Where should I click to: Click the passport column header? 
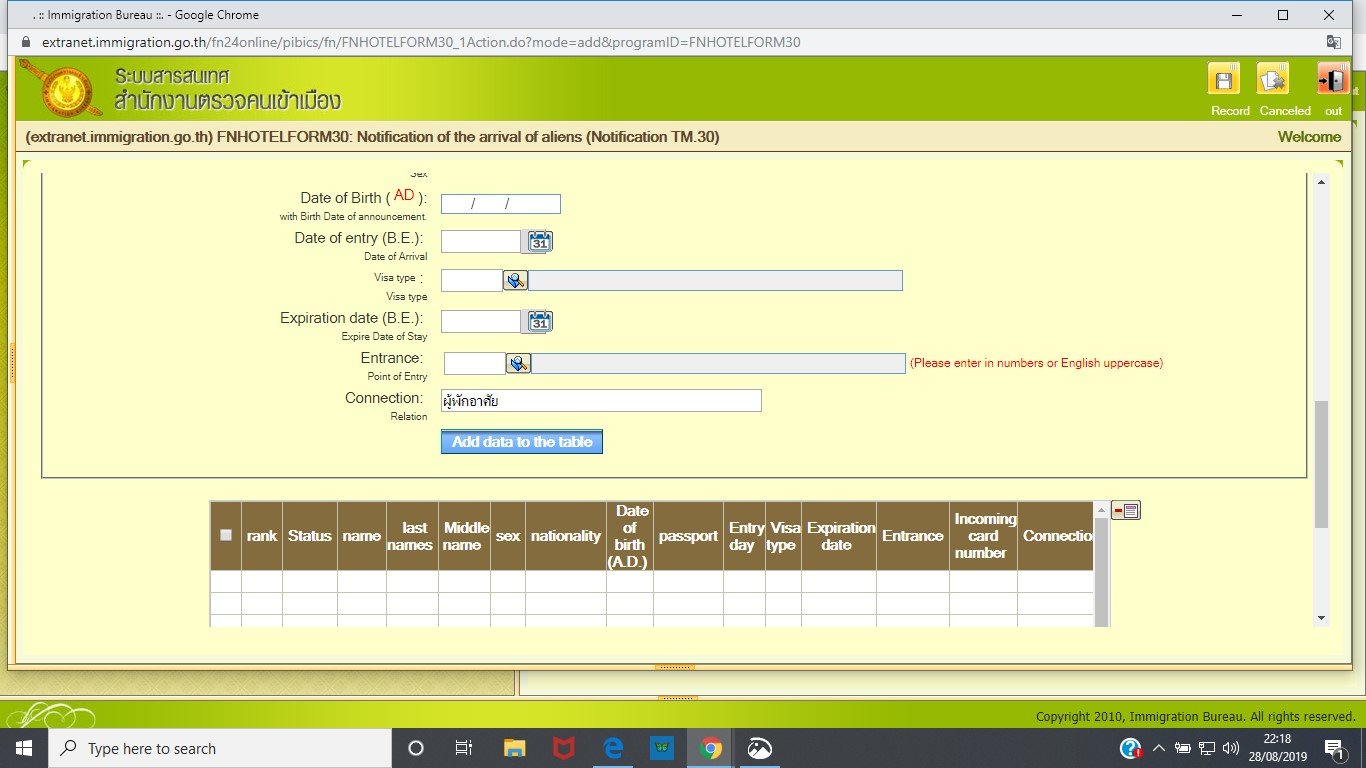(x=688, y=536)
